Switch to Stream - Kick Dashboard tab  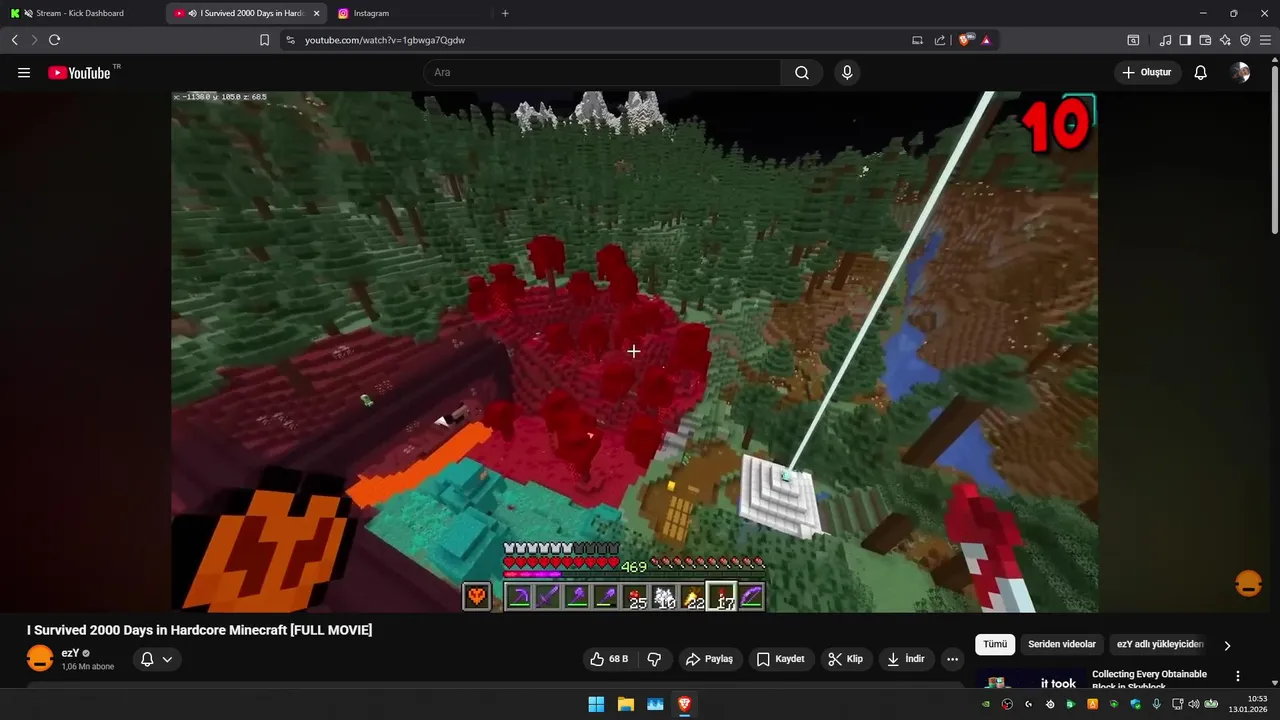[80, 13]
